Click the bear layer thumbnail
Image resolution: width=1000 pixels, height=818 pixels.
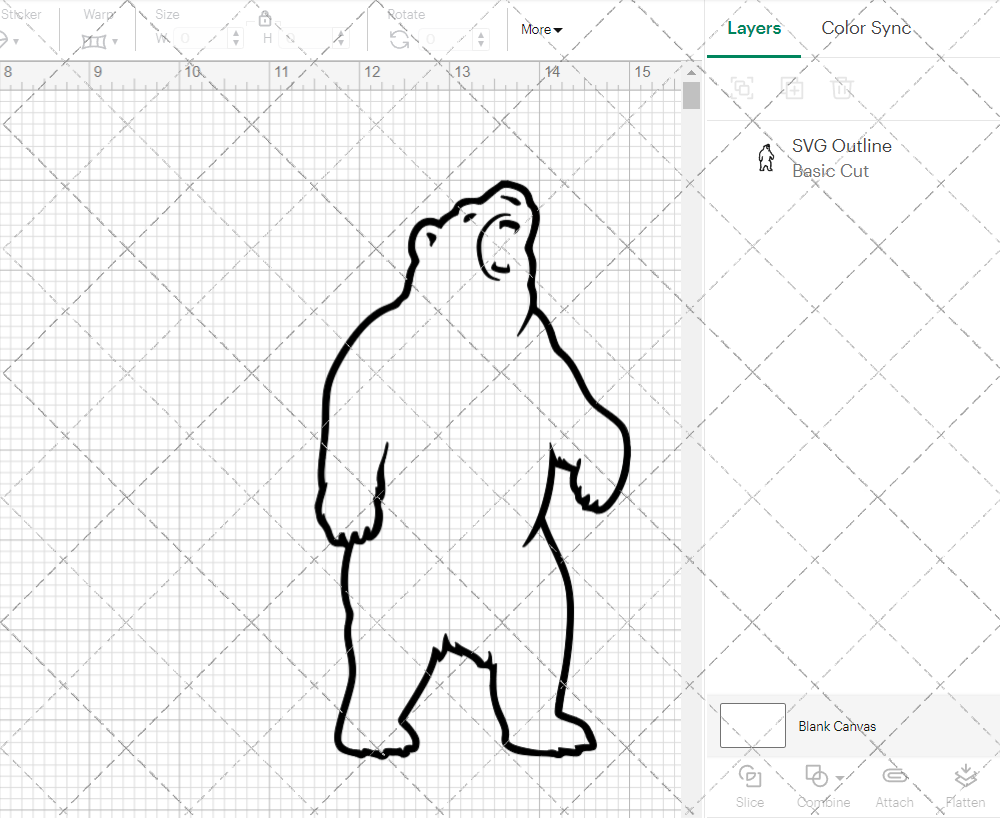(x=766, y=157)
